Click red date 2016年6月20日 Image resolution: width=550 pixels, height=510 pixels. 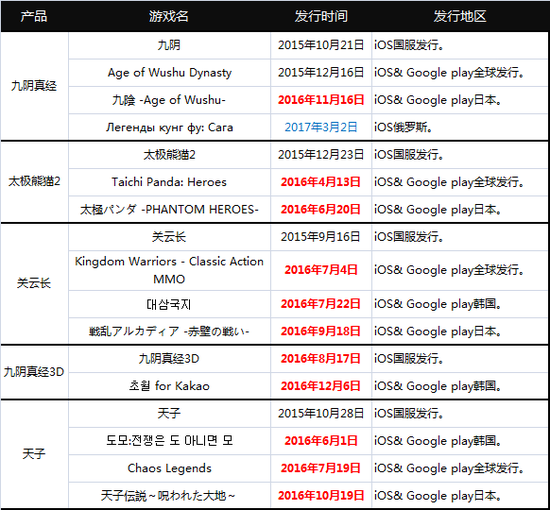pos(321,209)
